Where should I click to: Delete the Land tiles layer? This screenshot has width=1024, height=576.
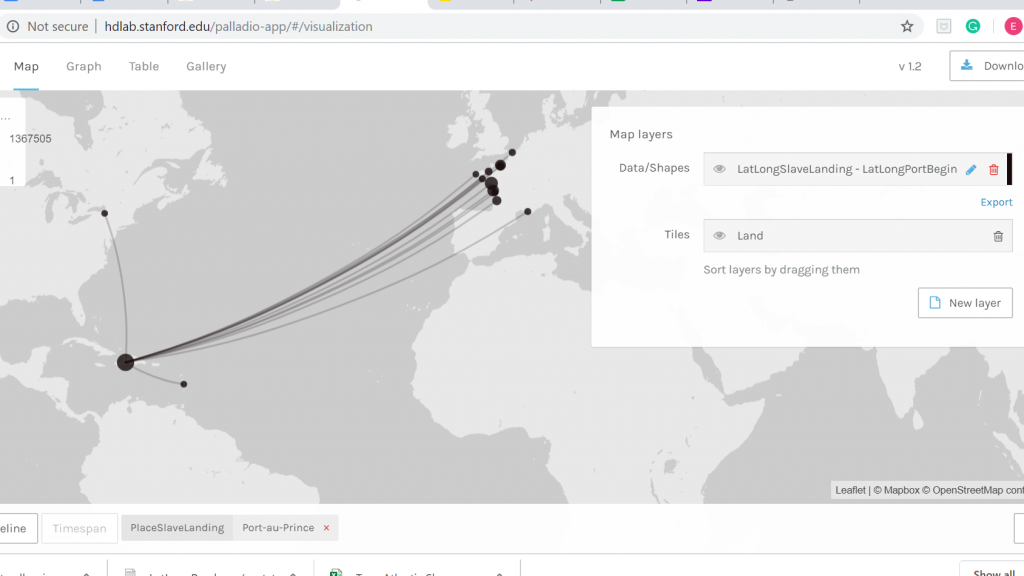[997, 236]
